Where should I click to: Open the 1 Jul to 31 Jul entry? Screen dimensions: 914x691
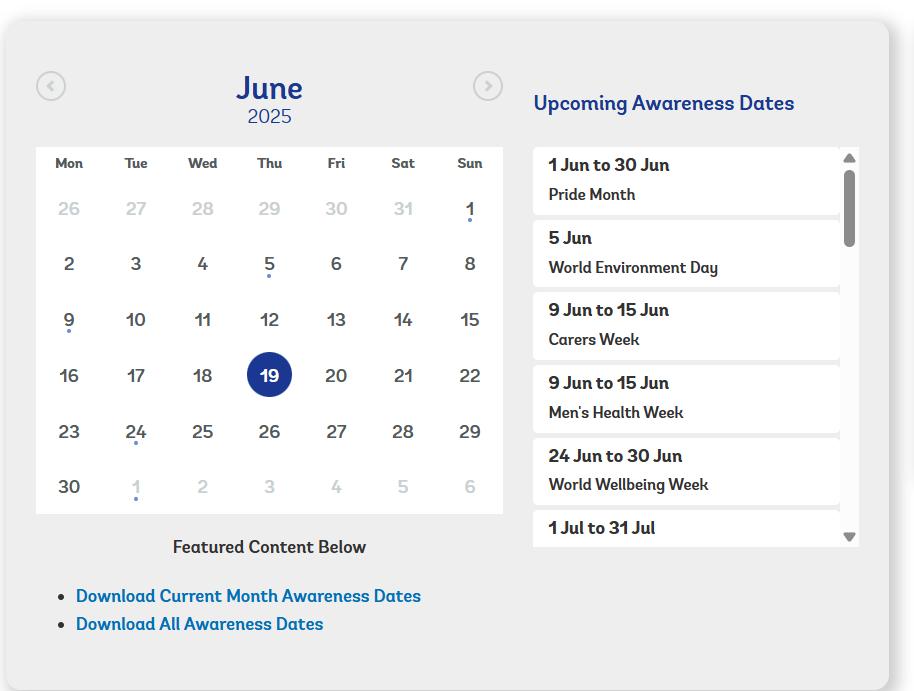coord(686,528)
